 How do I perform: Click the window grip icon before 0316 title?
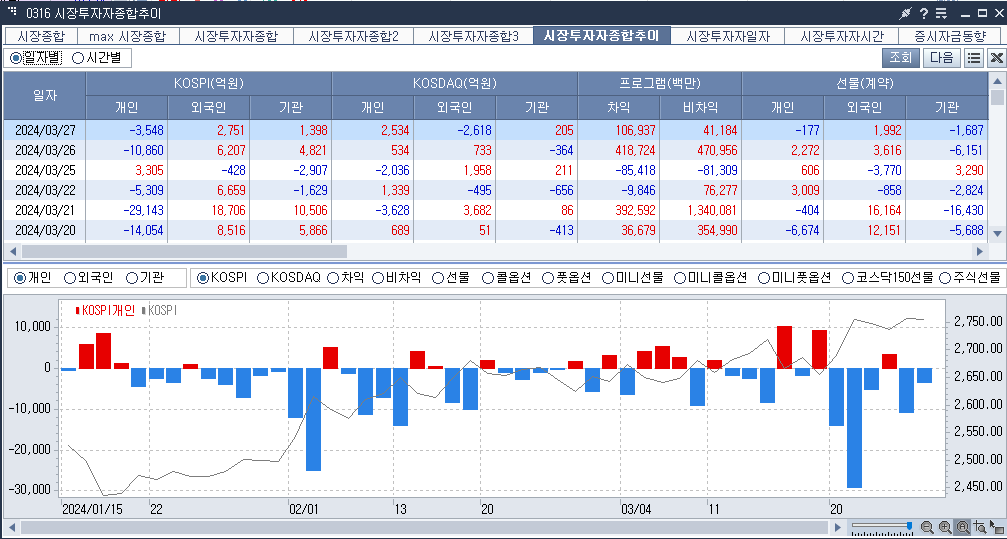click(x=12, y=11)
